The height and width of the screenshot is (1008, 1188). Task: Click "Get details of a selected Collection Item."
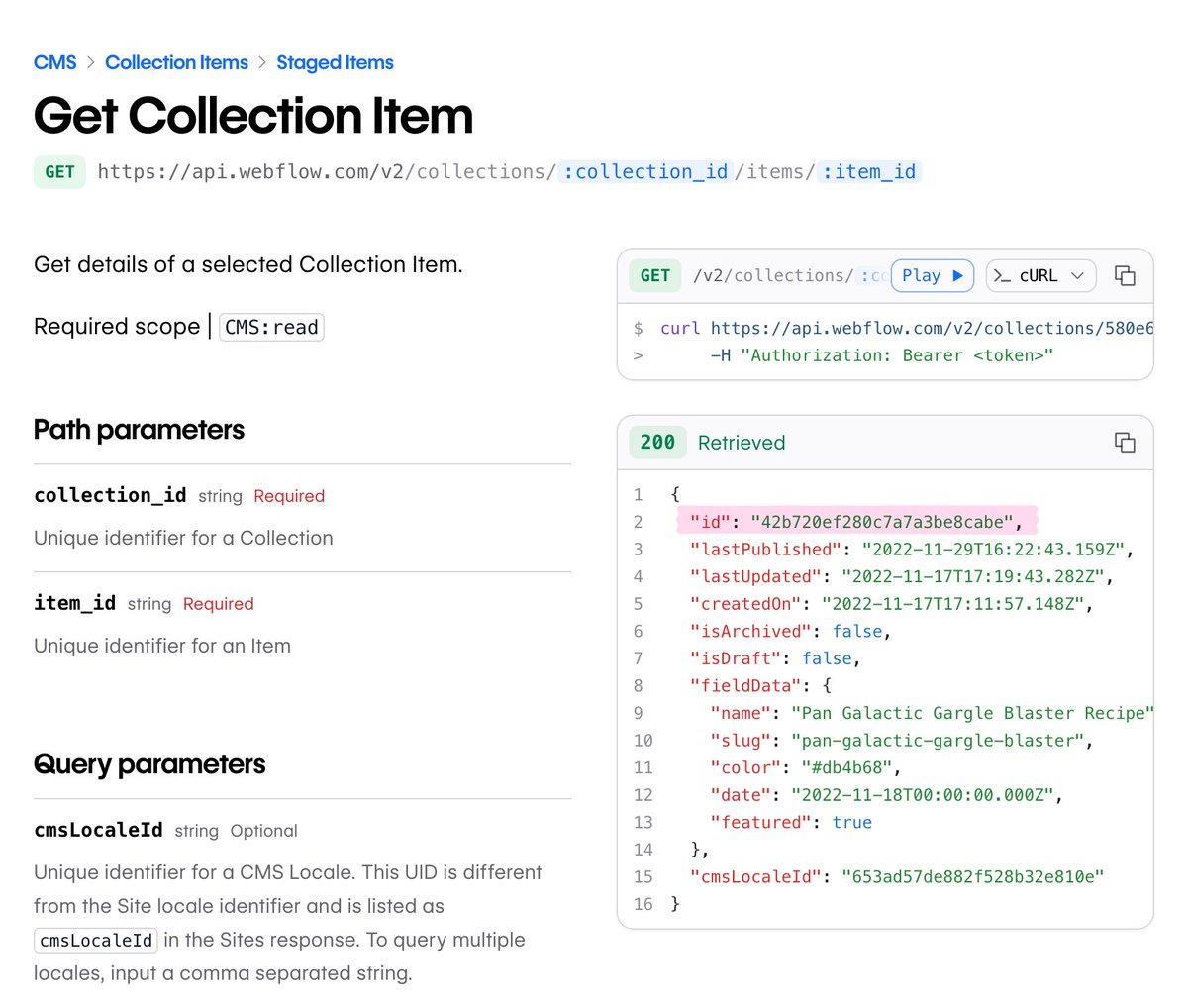[x=248, y=264]
